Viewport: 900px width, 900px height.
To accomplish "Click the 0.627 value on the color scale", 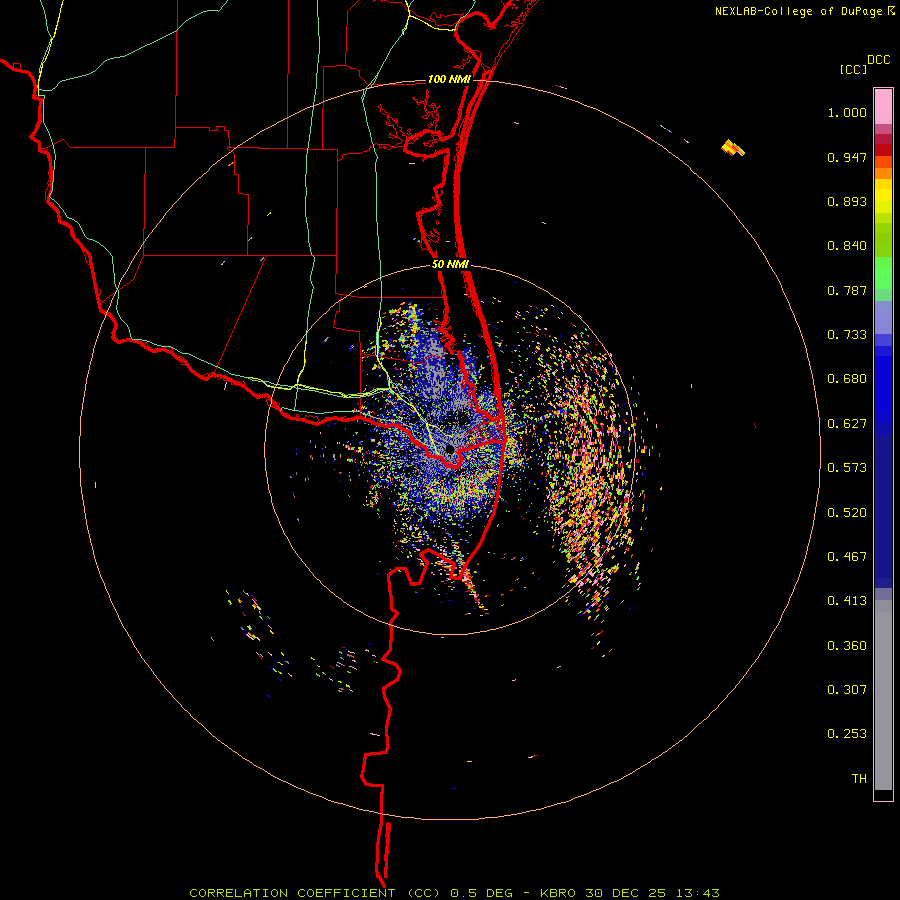I will pyautogui.click(x=847, y=424).
